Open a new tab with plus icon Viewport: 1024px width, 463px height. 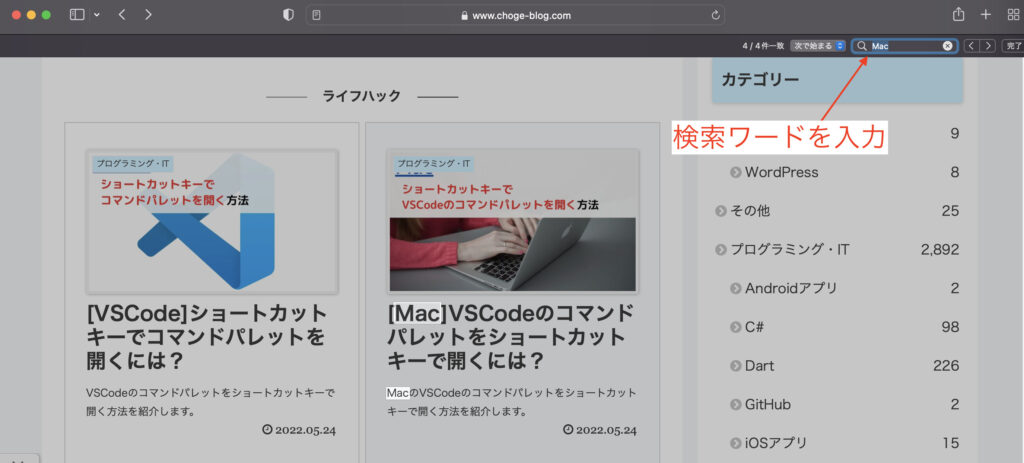pos(986,14)
